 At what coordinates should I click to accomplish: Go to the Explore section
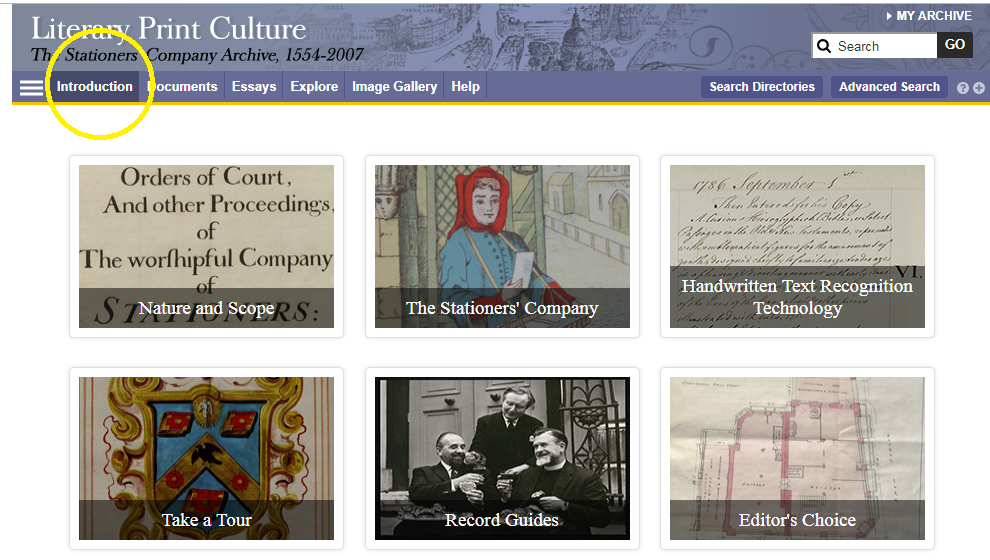(314, 86)
